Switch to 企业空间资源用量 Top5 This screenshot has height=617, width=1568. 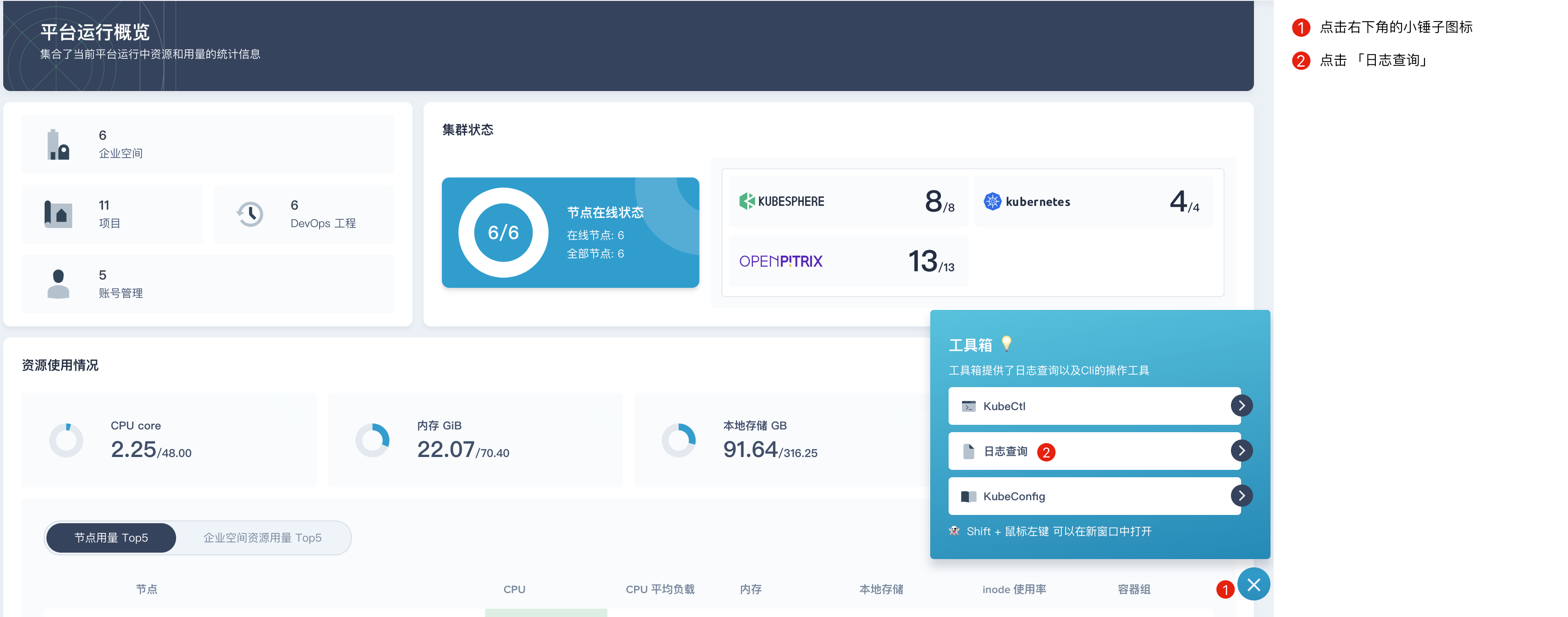coord(263,538)
